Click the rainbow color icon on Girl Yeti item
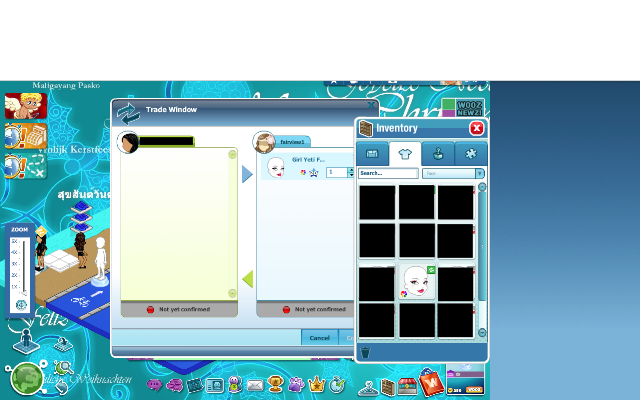Viewport: 640px width, 400px height. tap(303, 173)
